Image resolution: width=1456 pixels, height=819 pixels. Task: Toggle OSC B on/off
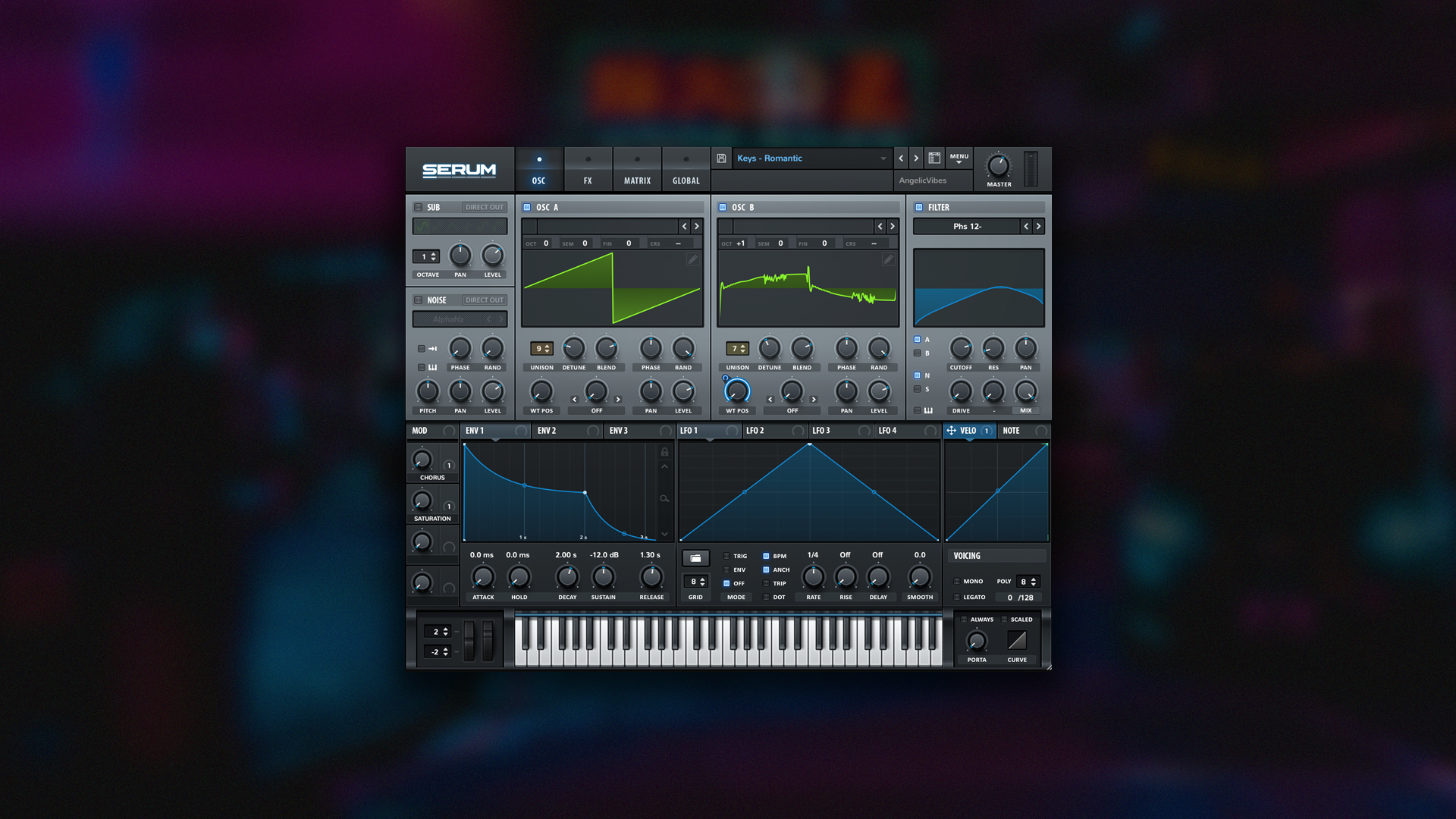[x=723, y=207]
